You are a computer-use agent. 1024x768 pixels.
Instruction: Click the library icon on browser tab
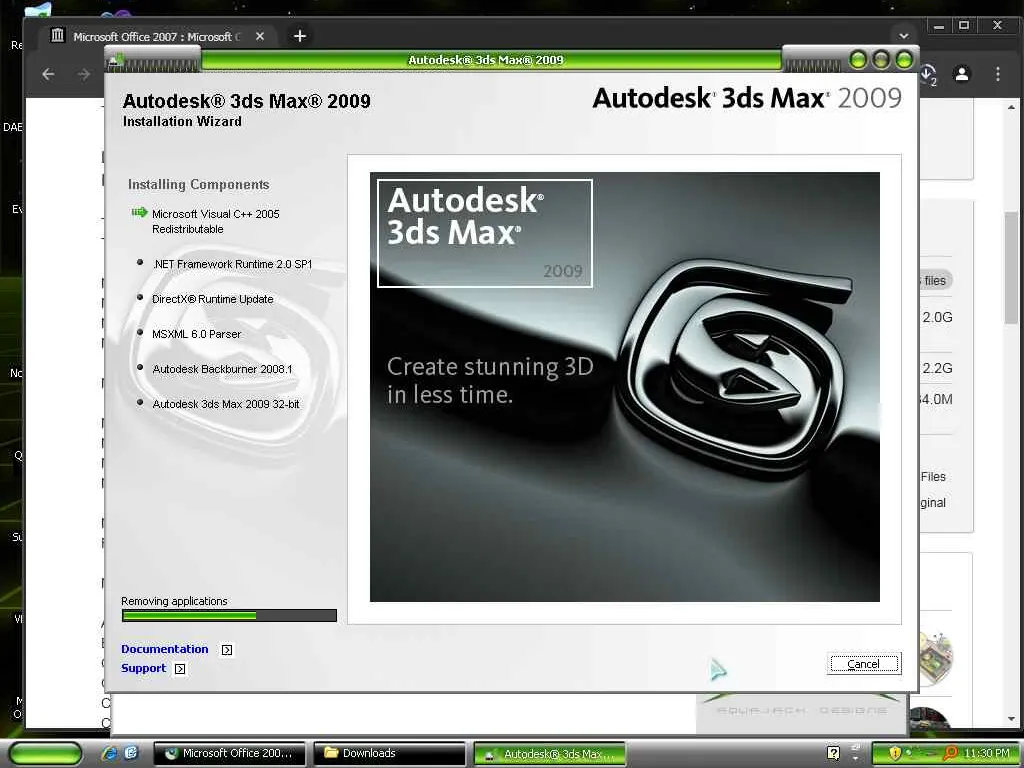[57, 35]
